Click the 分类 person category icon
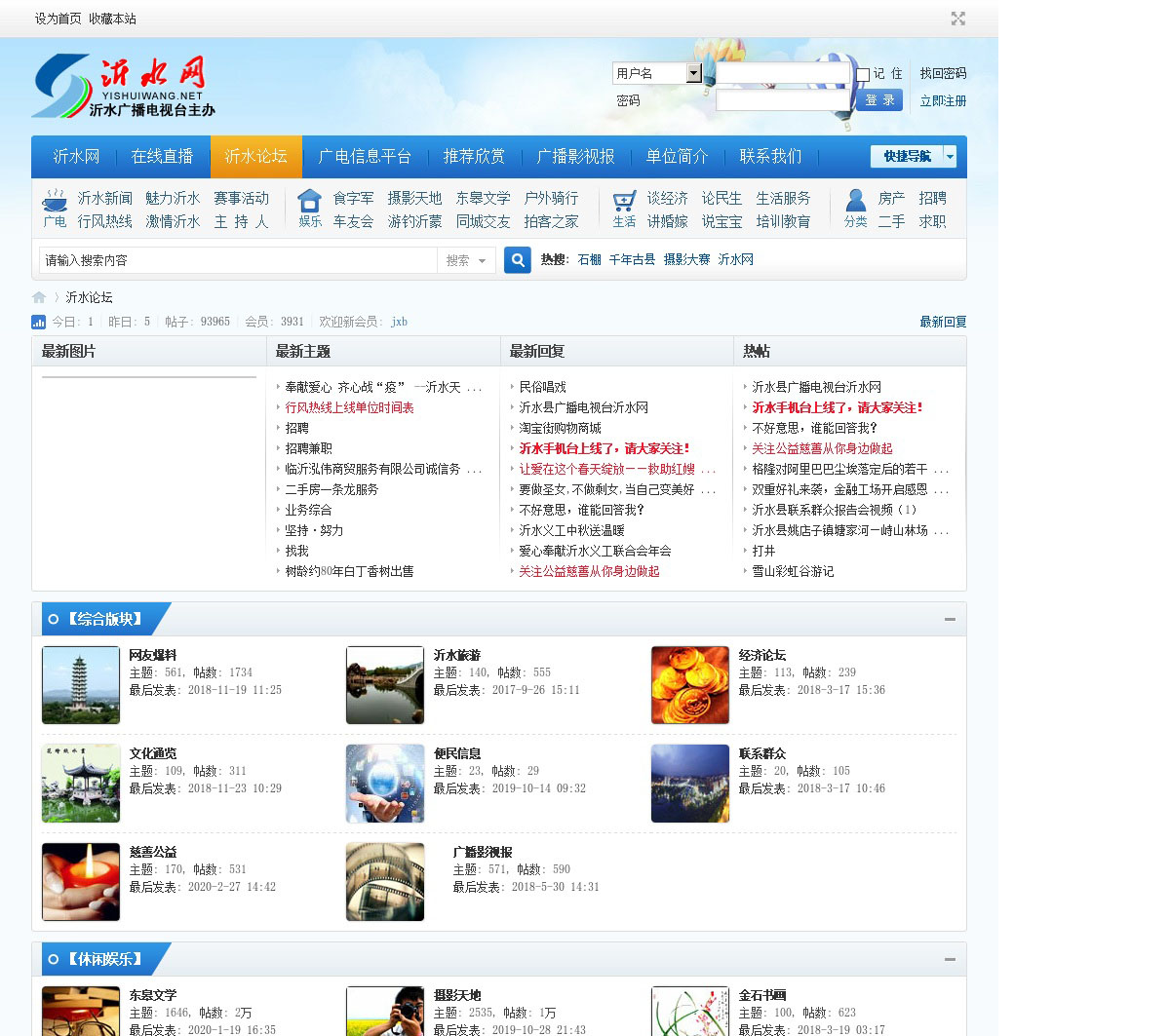 [855, 201]
